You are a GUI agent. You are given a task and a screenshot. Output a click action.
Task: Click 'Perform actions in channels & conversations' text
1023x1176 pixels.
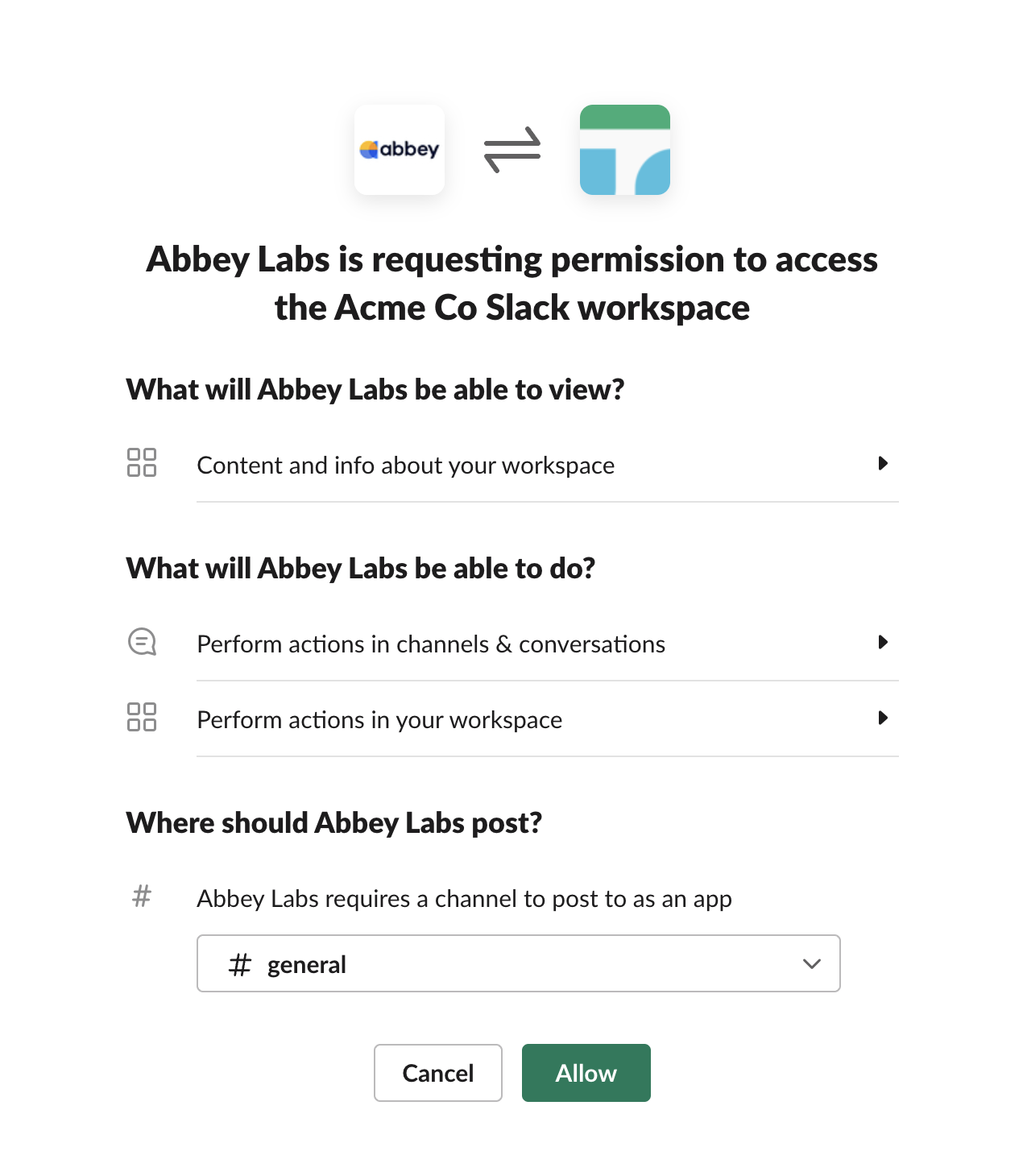[x=431, y=644]
